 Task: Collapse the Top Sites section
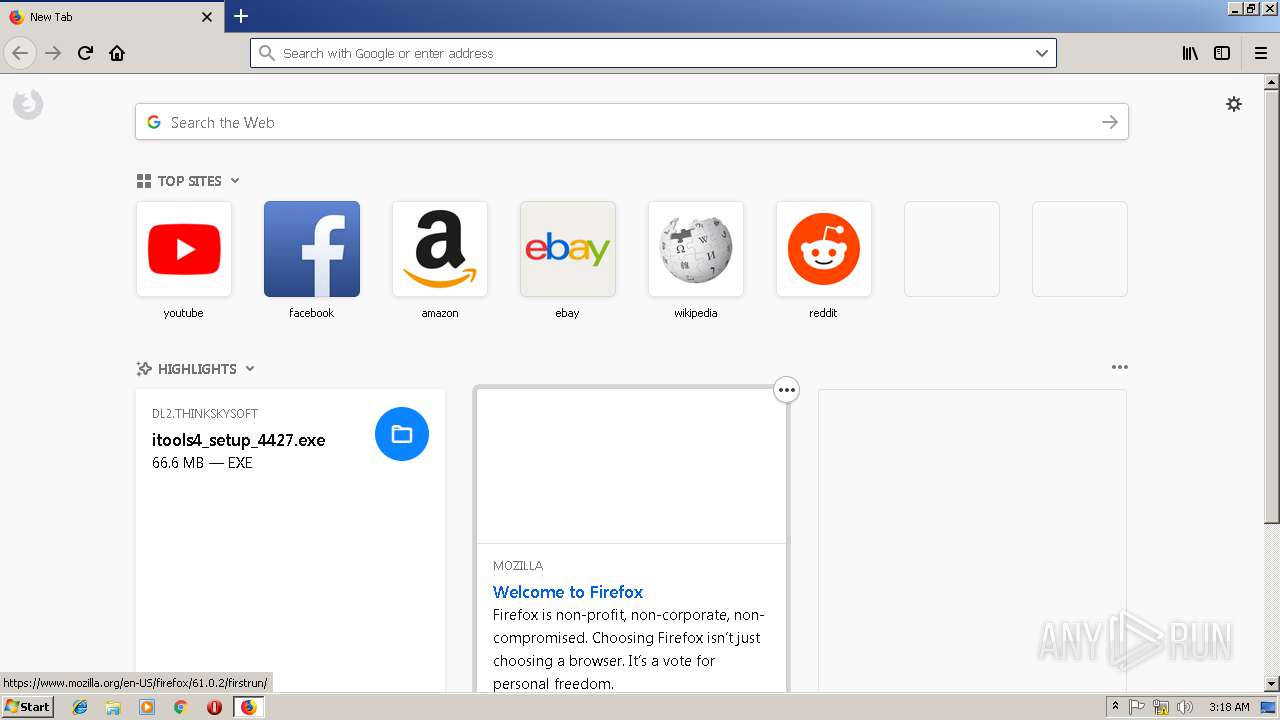[235, 181]
